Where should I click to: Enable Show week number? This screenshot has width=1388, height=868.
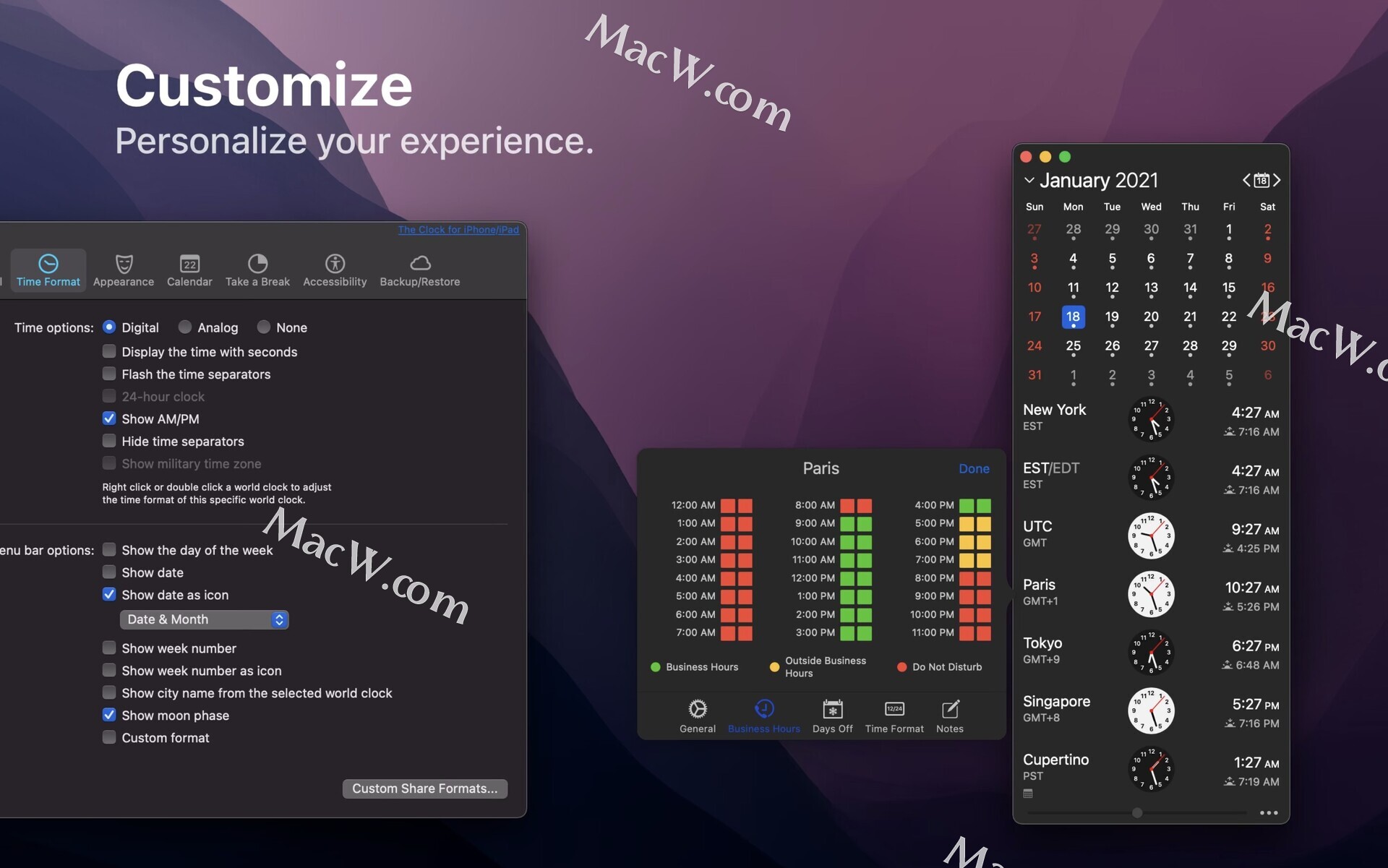point(109,648)
